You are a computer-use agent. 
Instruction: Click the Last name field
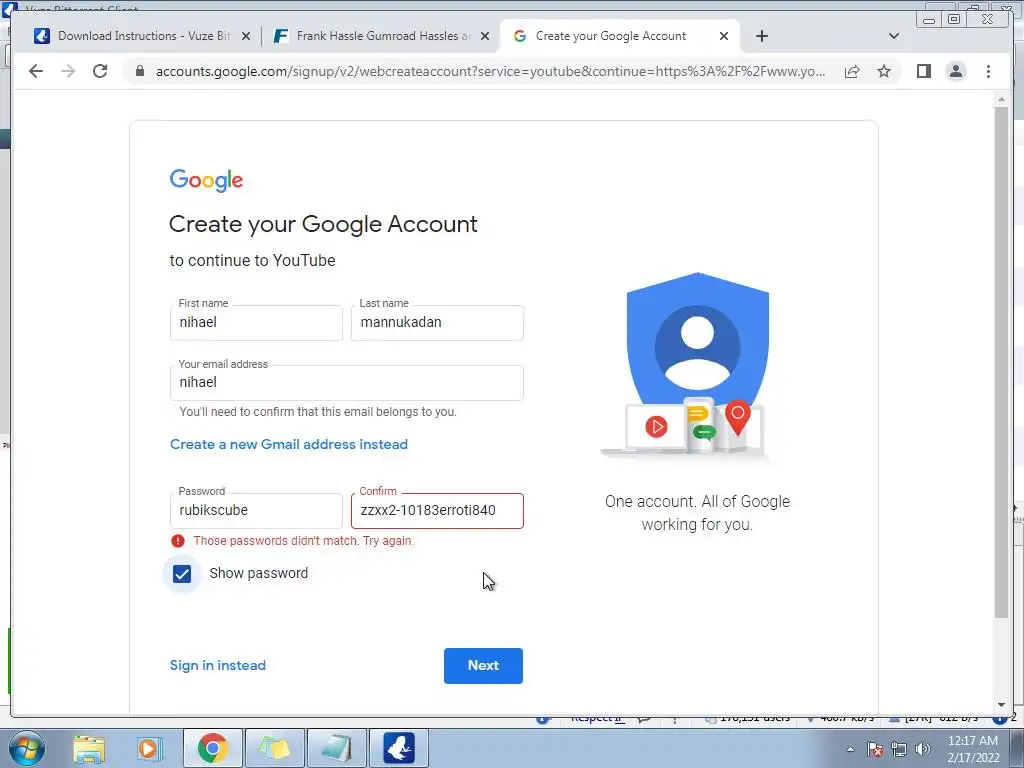pos(437,323)
